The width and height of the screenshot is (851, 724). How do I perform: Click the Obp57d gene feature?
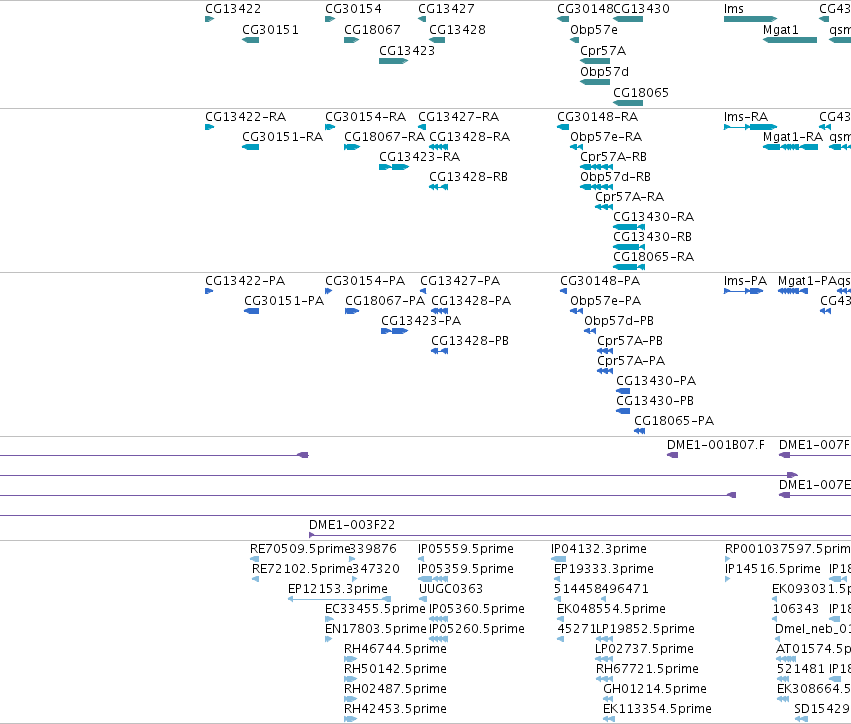point(595,82)
